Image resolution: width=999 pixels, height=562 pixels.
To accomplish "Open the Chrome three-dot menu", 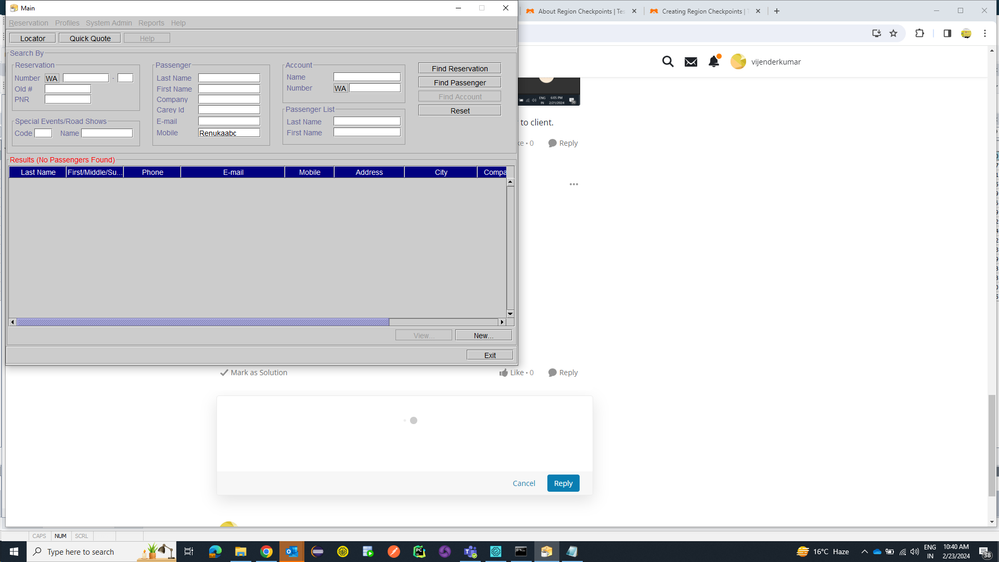I will click(x=985, y=33).
